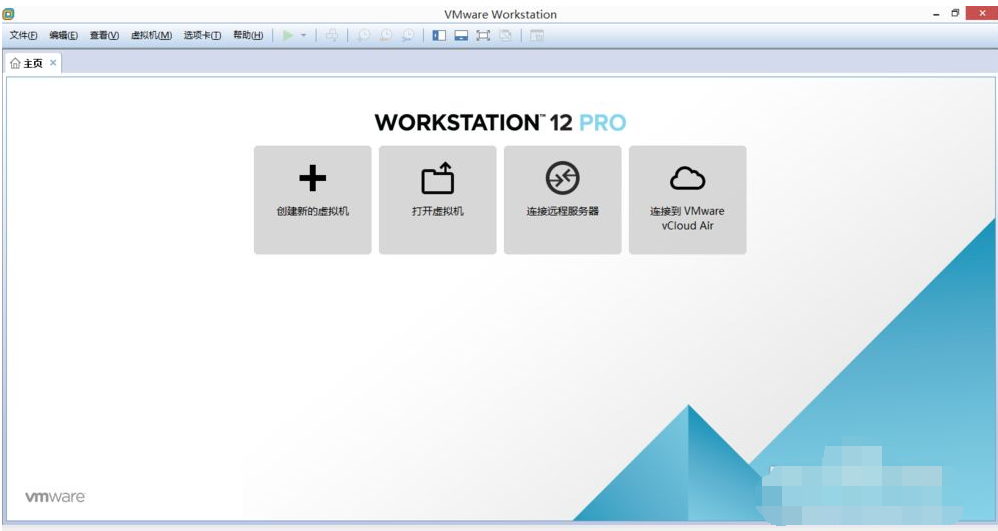Open the 编辑(E) menu
998x531 pixels.
point(63,35)
